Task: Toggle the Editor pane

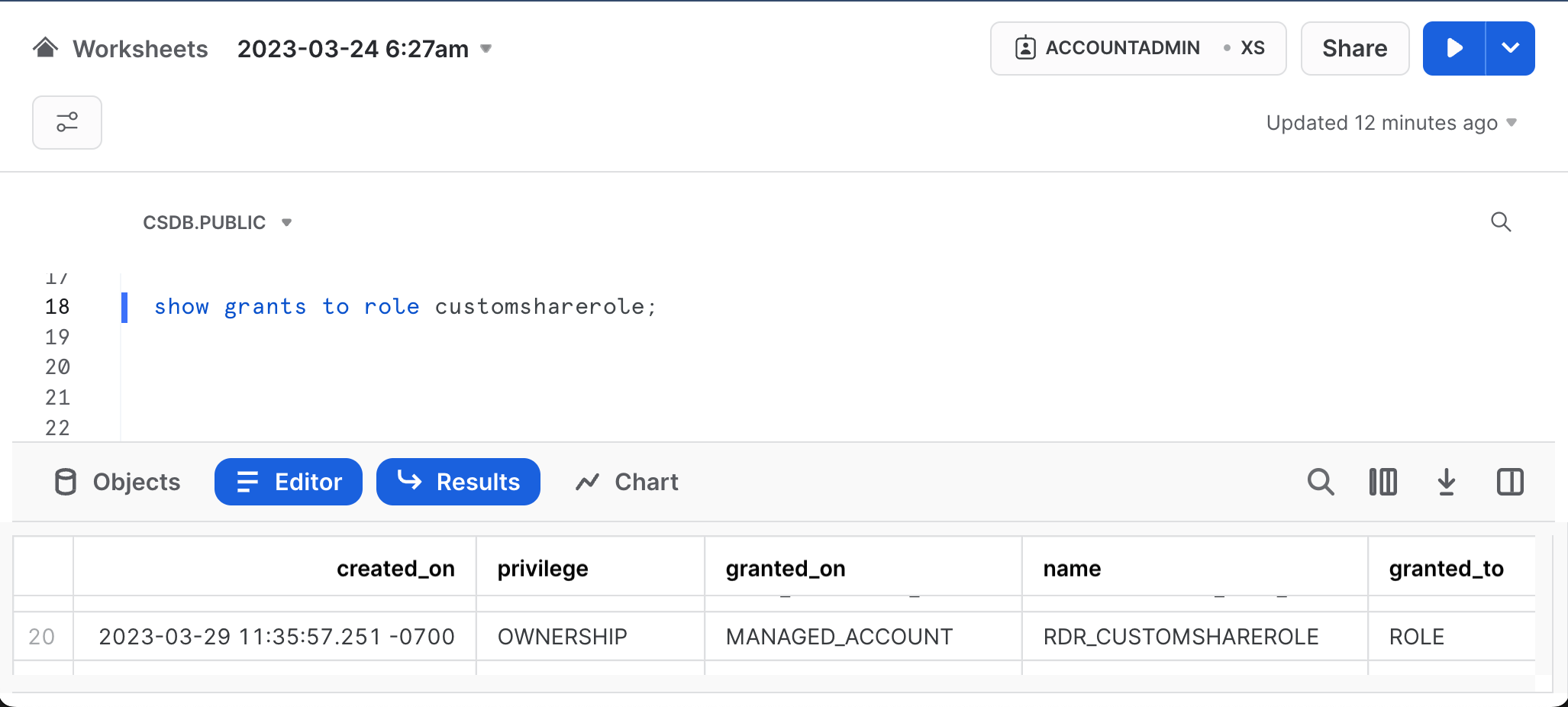Action: click(288, 482)
